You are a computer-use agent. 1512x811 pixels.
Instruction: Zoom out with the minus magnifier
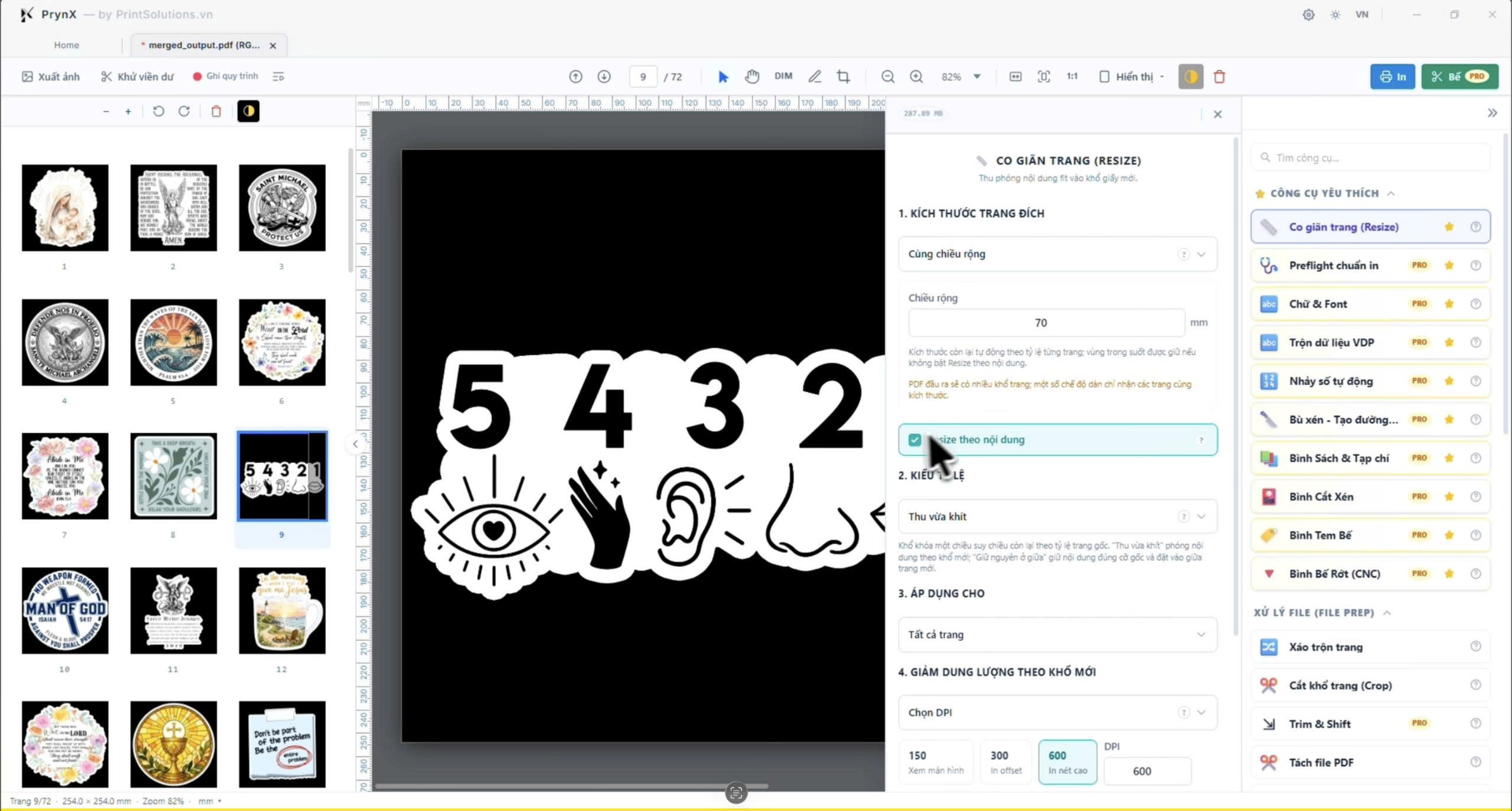point(888,76)
